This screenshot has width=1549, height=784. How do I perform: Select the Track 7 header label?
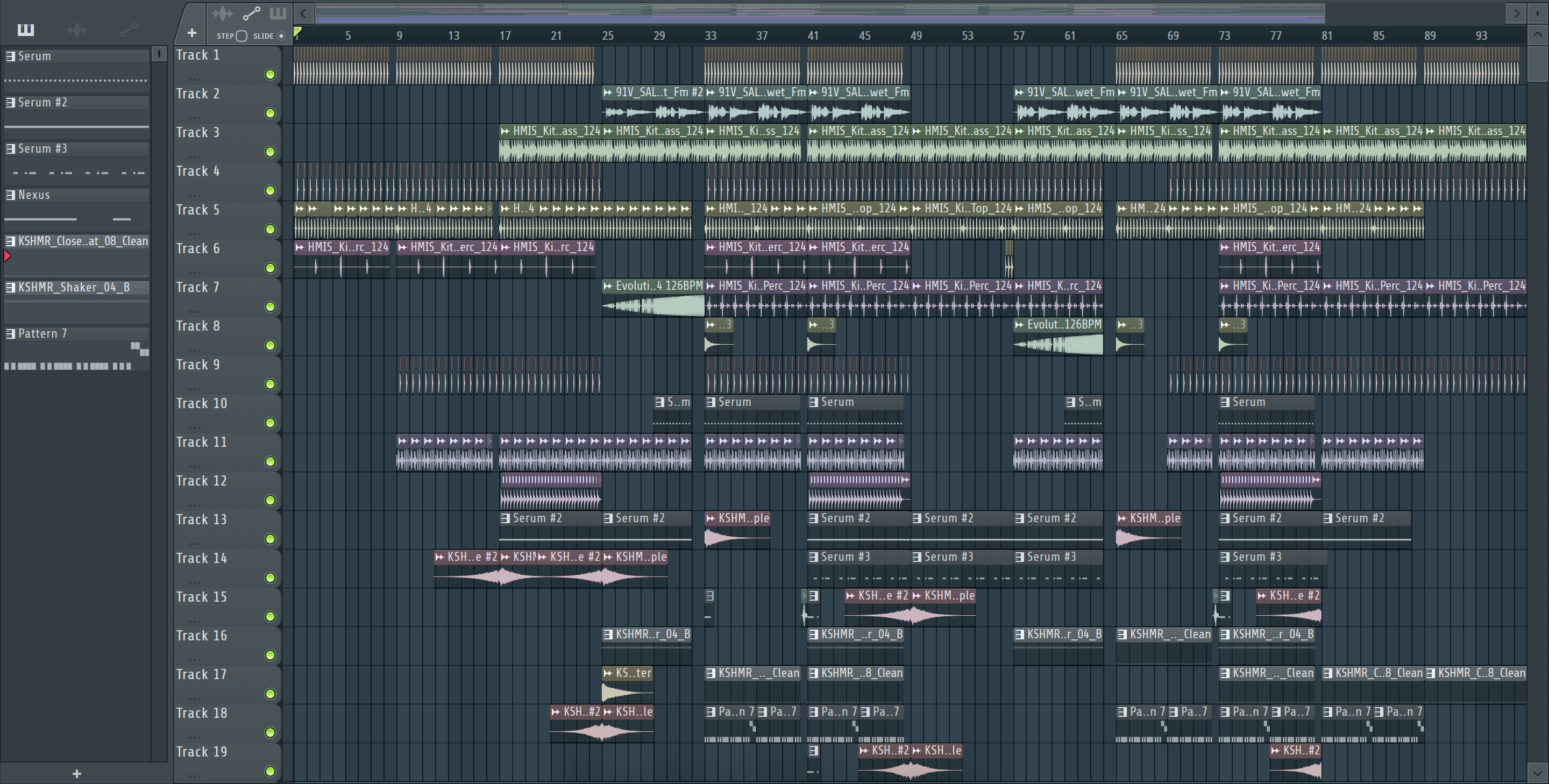point(198,287)
